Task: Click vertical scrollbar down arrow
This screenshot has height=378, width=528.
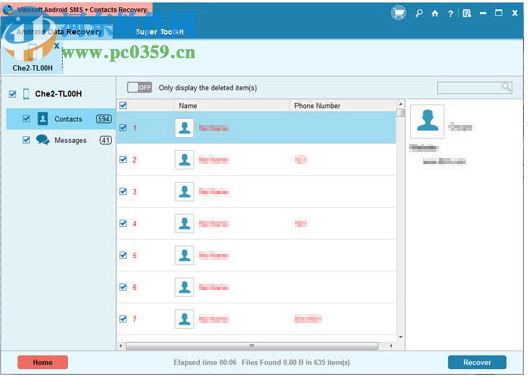Action: point(400,337)
